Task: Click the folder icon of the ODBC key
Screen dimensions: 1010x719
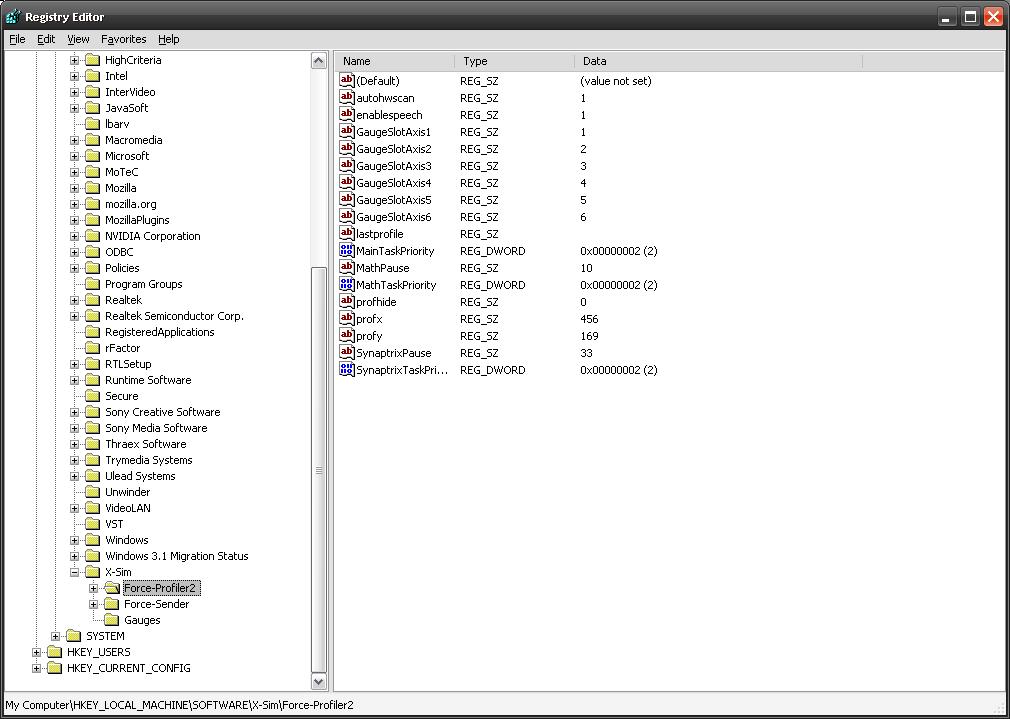Action: click(x=93, y=252)
